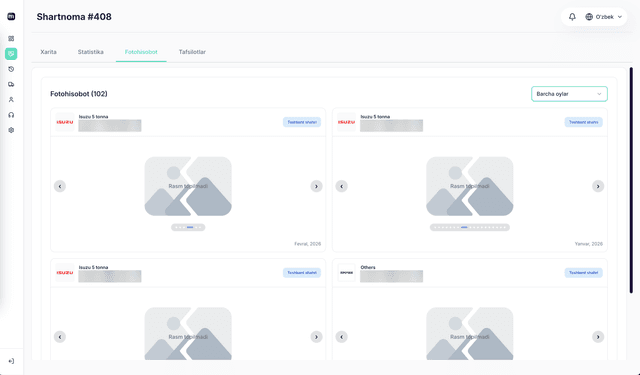Viewport: 640px width, 375px height.
Task: Click the vertical page scrollbar
Action: point(631,180)
